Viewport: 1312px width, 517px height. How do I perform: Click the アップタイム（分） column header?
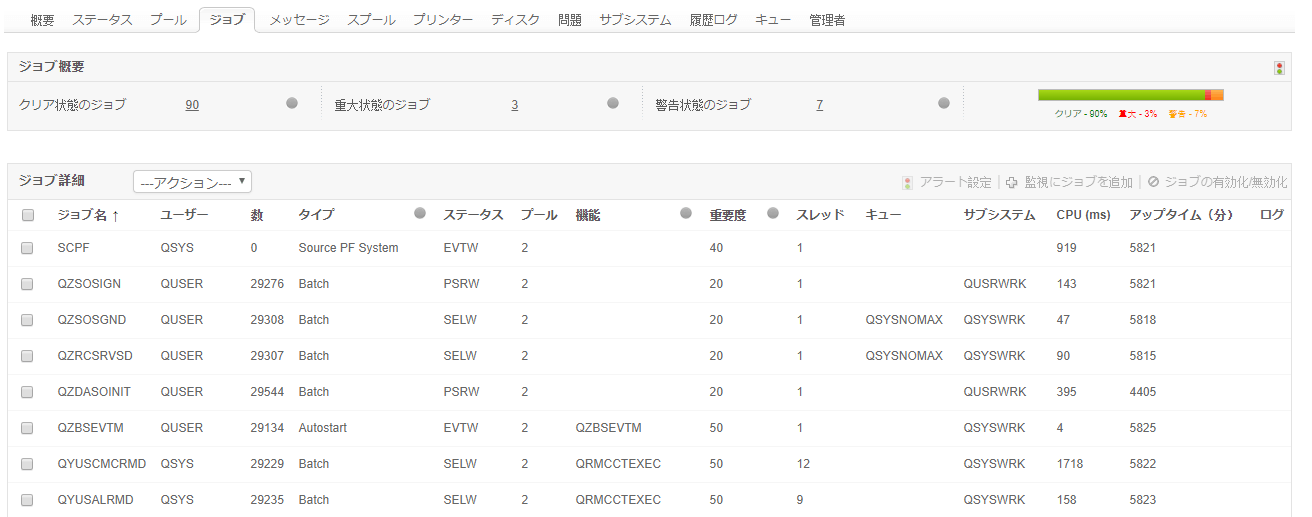pyautogui.click(x=1181, y=215)
